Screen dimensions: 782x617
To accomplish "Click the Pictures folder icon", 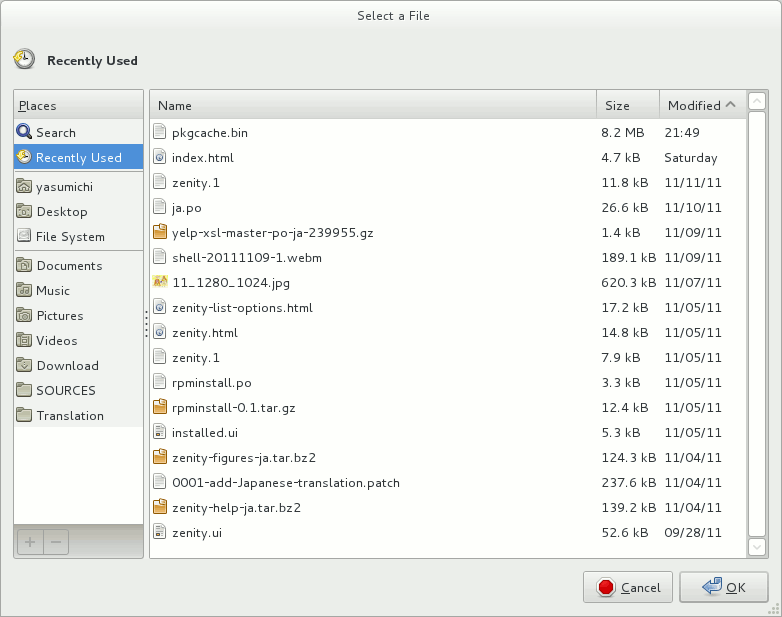I will [x=25, y=315].
